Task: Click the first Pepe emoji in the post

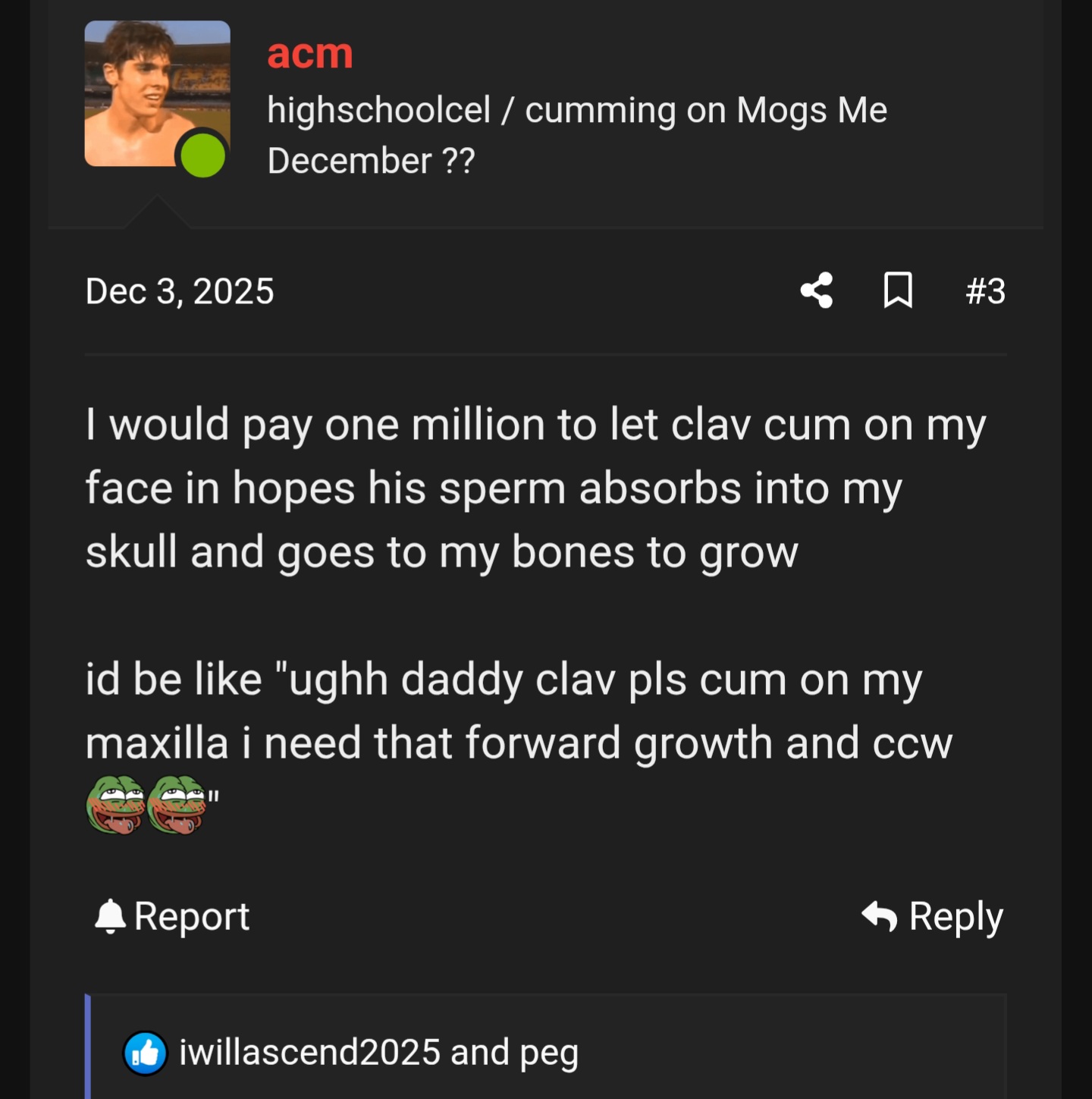Action: pos(116,805)
